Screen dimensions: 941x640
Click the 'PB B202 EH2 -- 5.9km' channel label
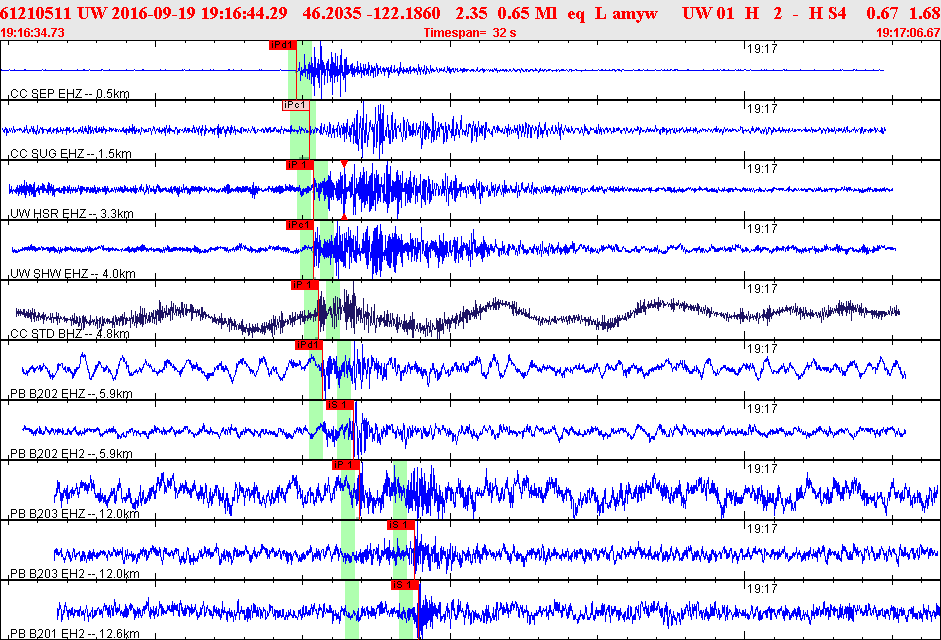tap(71, 454)
